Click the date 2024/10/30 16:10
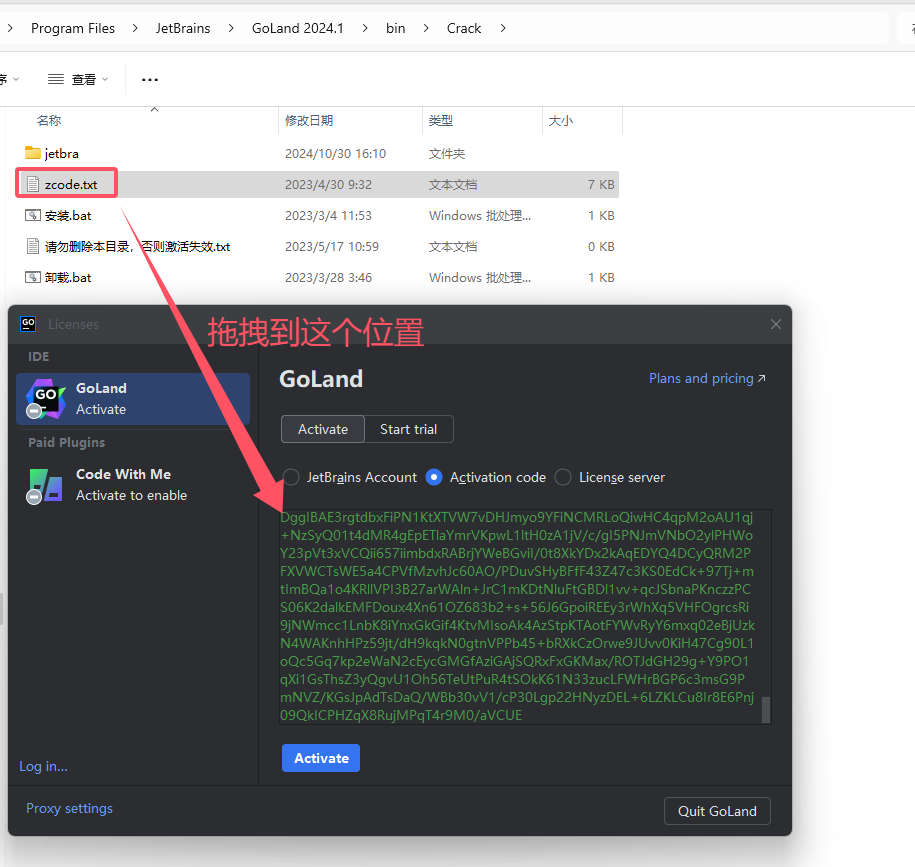Viewport: 915px width, 867px height. click(336, 153)
